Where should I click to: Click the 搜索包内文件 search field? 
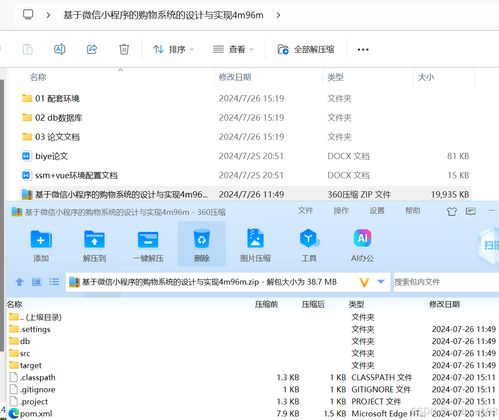point(446,282)
